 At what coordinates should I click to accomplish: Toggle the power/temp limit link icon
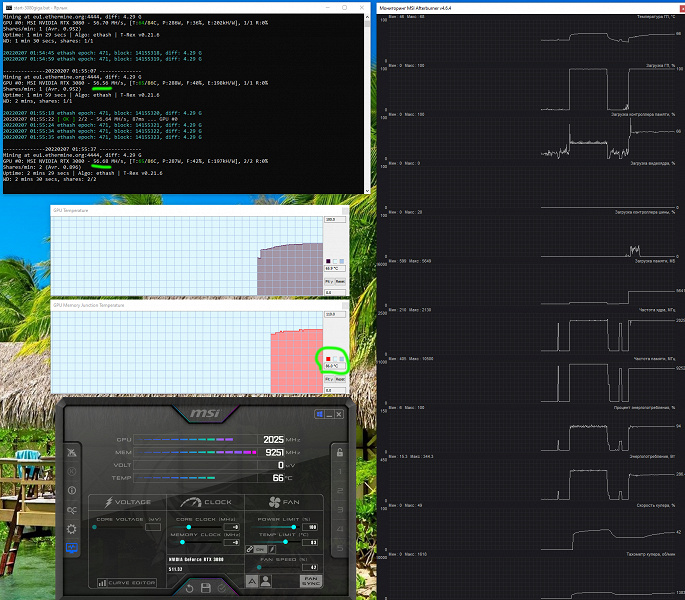point(249,549)
